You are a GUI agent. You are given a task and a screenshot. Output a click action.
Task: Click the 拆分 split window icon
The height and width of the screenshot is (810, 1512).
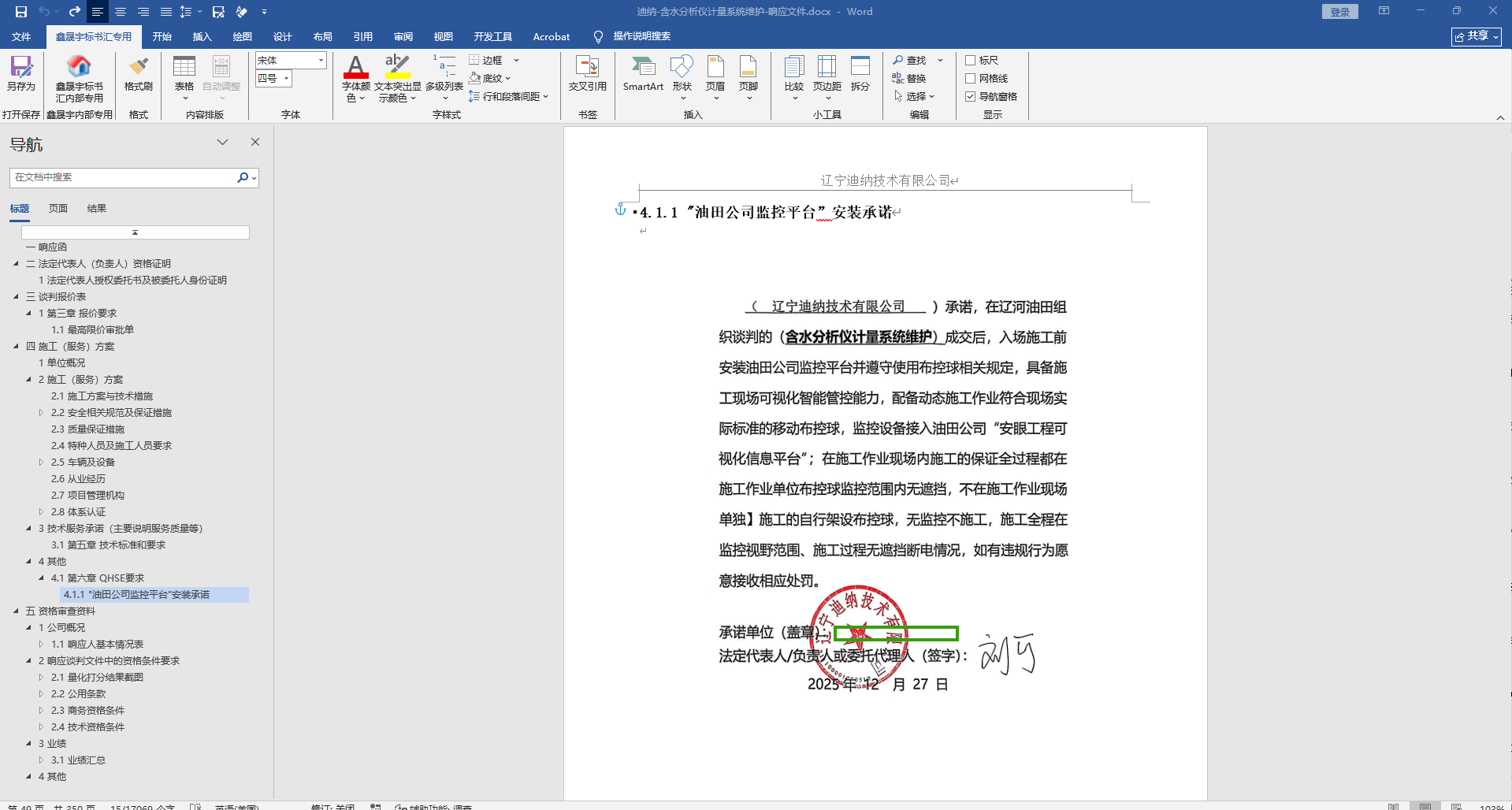click(x=860, y=74)
